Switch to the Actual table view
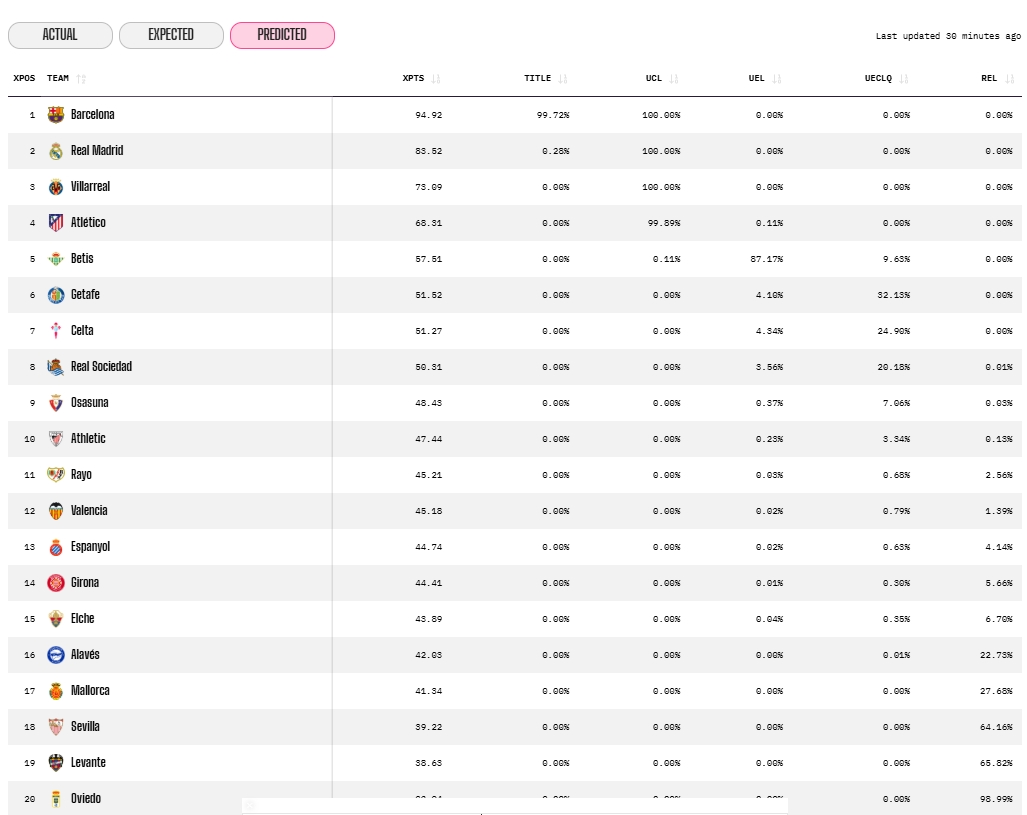This screenshot has height=815, width=1027. (60, 35)
